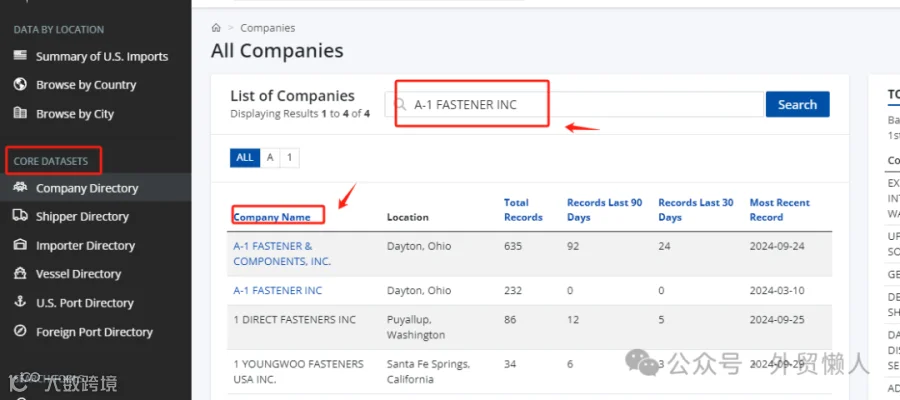Sort by Most Recent Record column
The width and height of the screenshot is (900, 400).
[779, 210]
